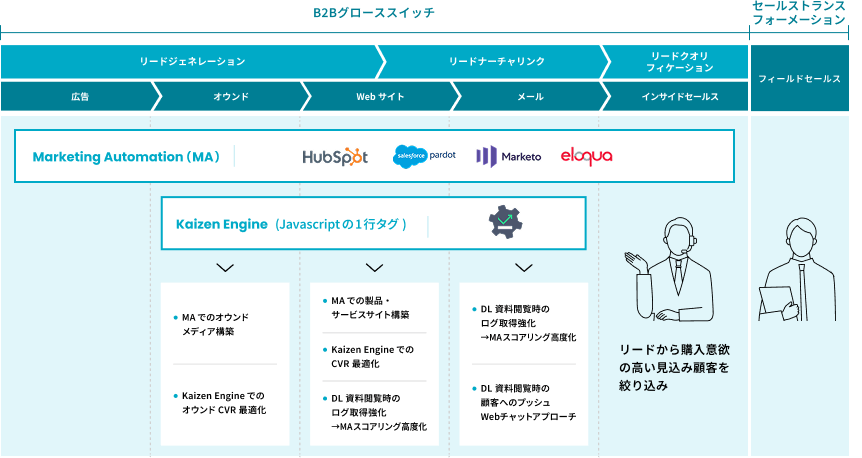The width and height of the screenshot is (862, 458).
Task: Click Kaizen Engine での CVR 最適化 item
Action: (x=372, y=357)
